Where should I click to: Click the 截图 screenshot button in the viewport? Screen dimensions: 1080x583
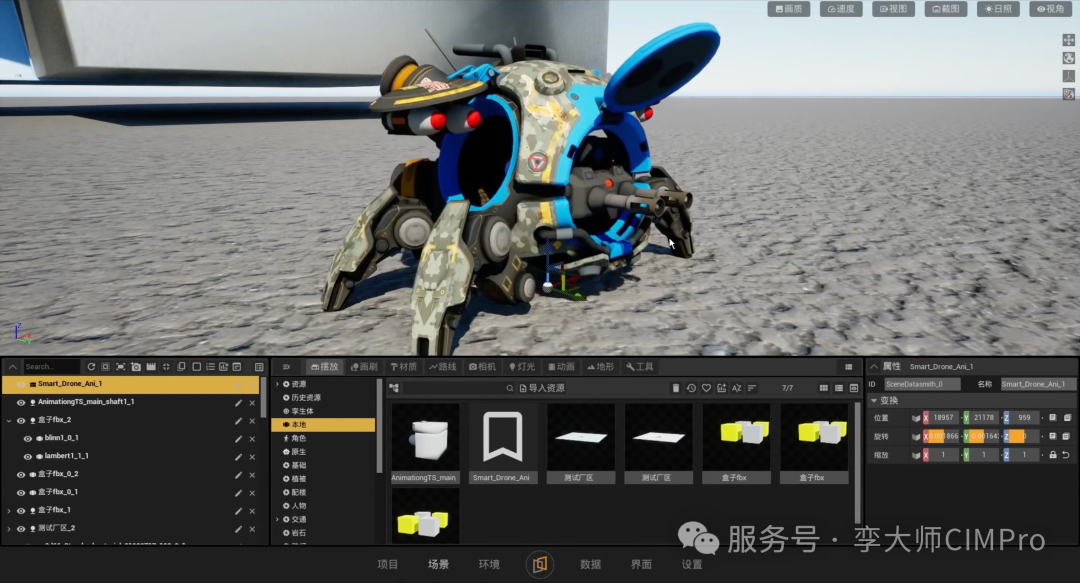946,9
